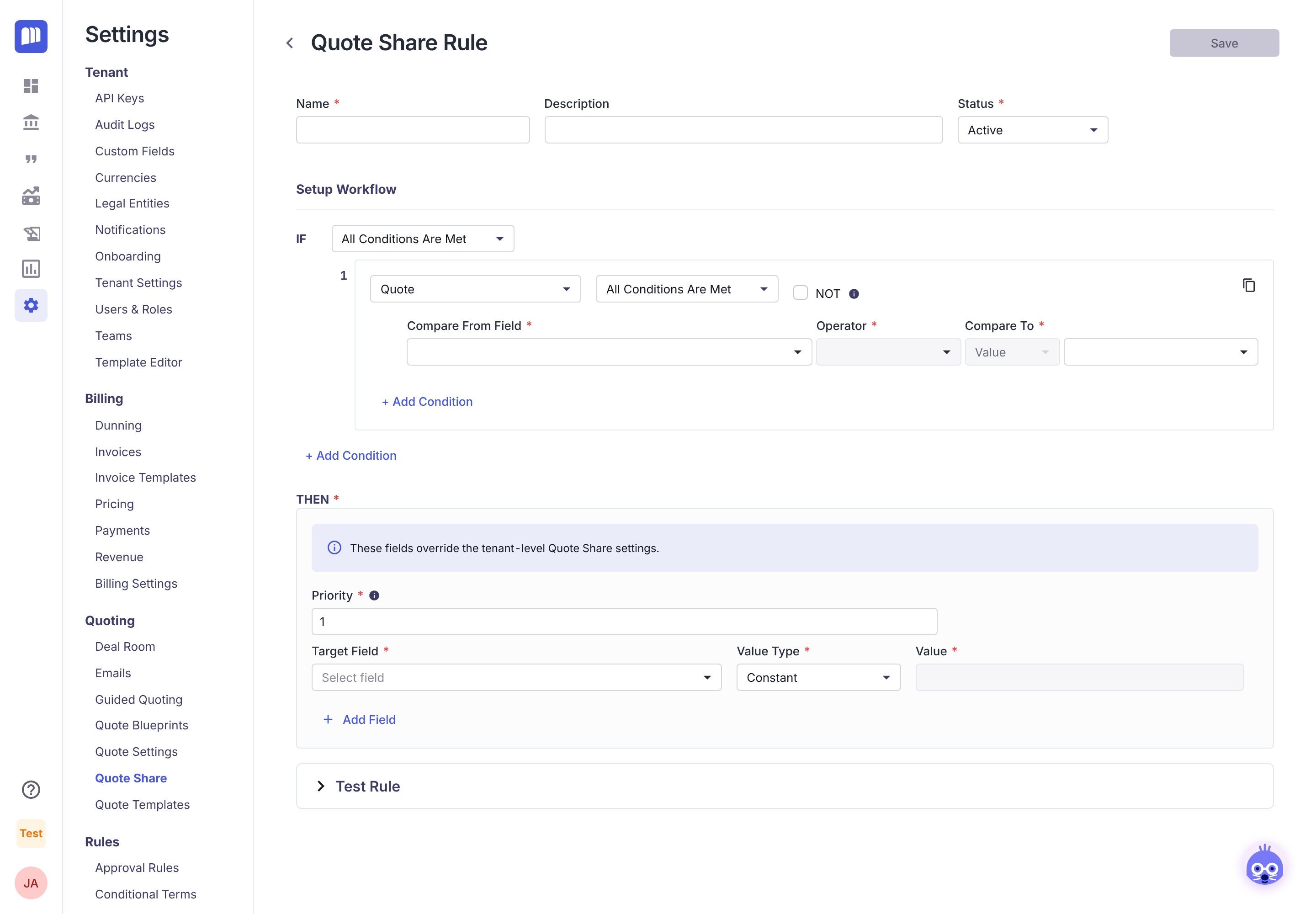
Task: Open Quote Share in Quoting section
Action: pos(131,778)
